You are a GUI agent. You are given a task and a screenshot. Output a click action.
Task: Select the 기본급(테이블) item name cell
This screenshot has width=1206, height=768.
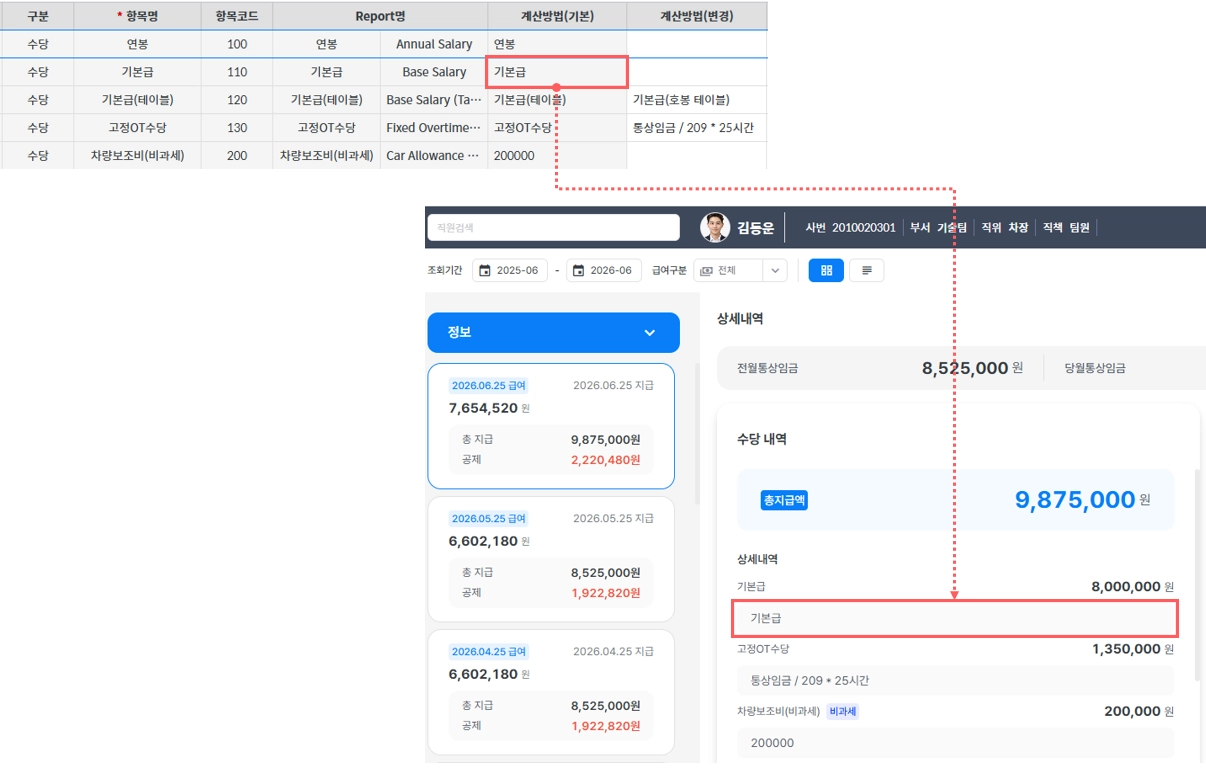tap(137, 100)
